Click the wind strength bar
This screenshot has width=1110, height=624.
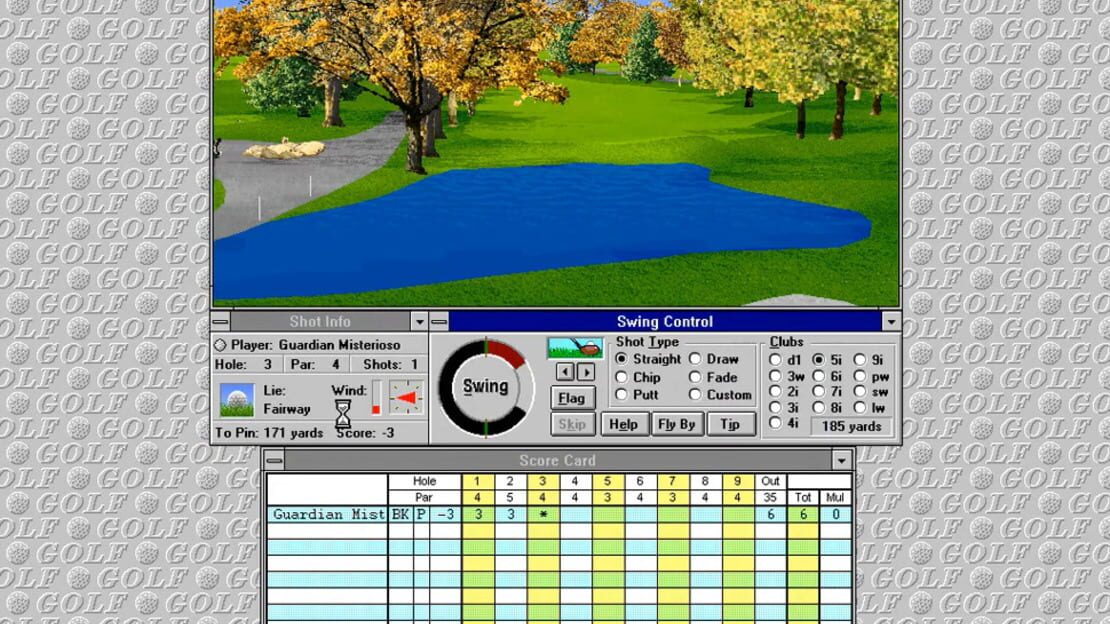point(376,398)
